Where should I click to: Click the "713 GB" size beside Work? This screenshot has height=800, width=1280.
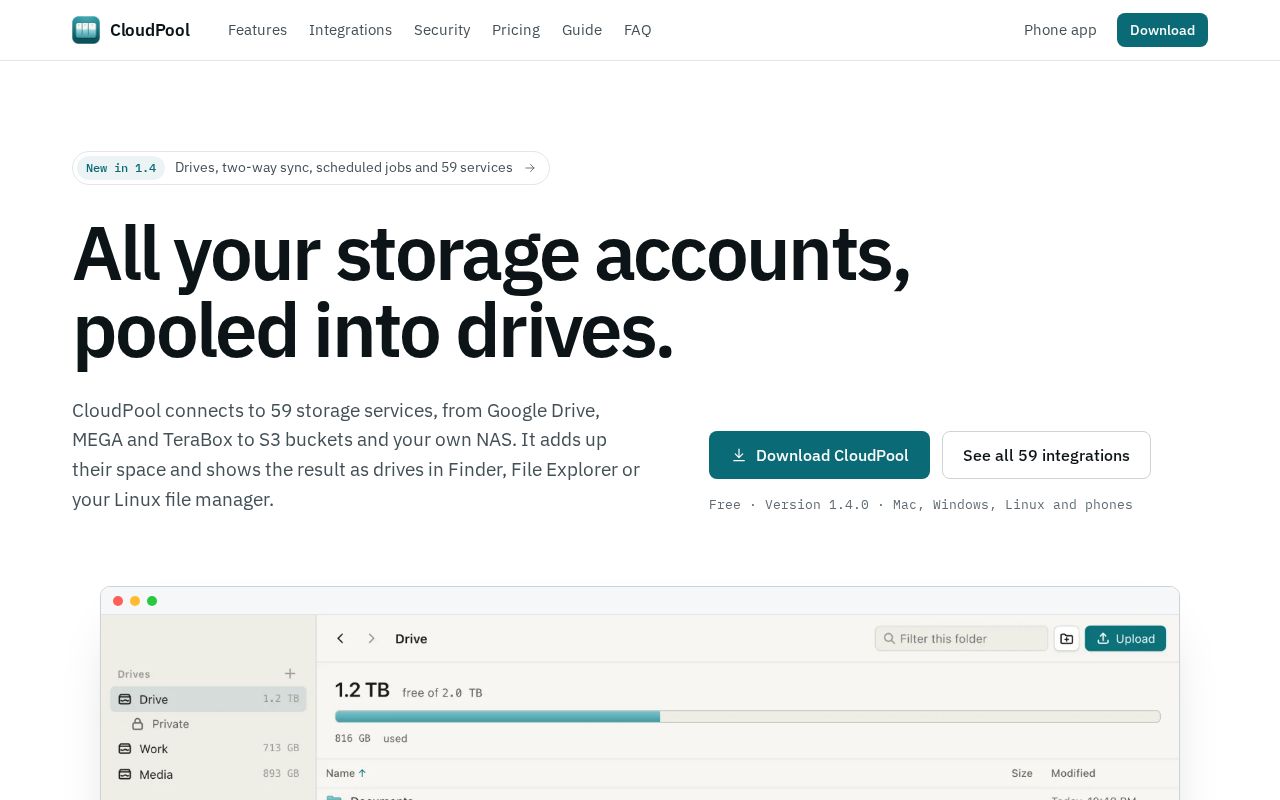281,749
